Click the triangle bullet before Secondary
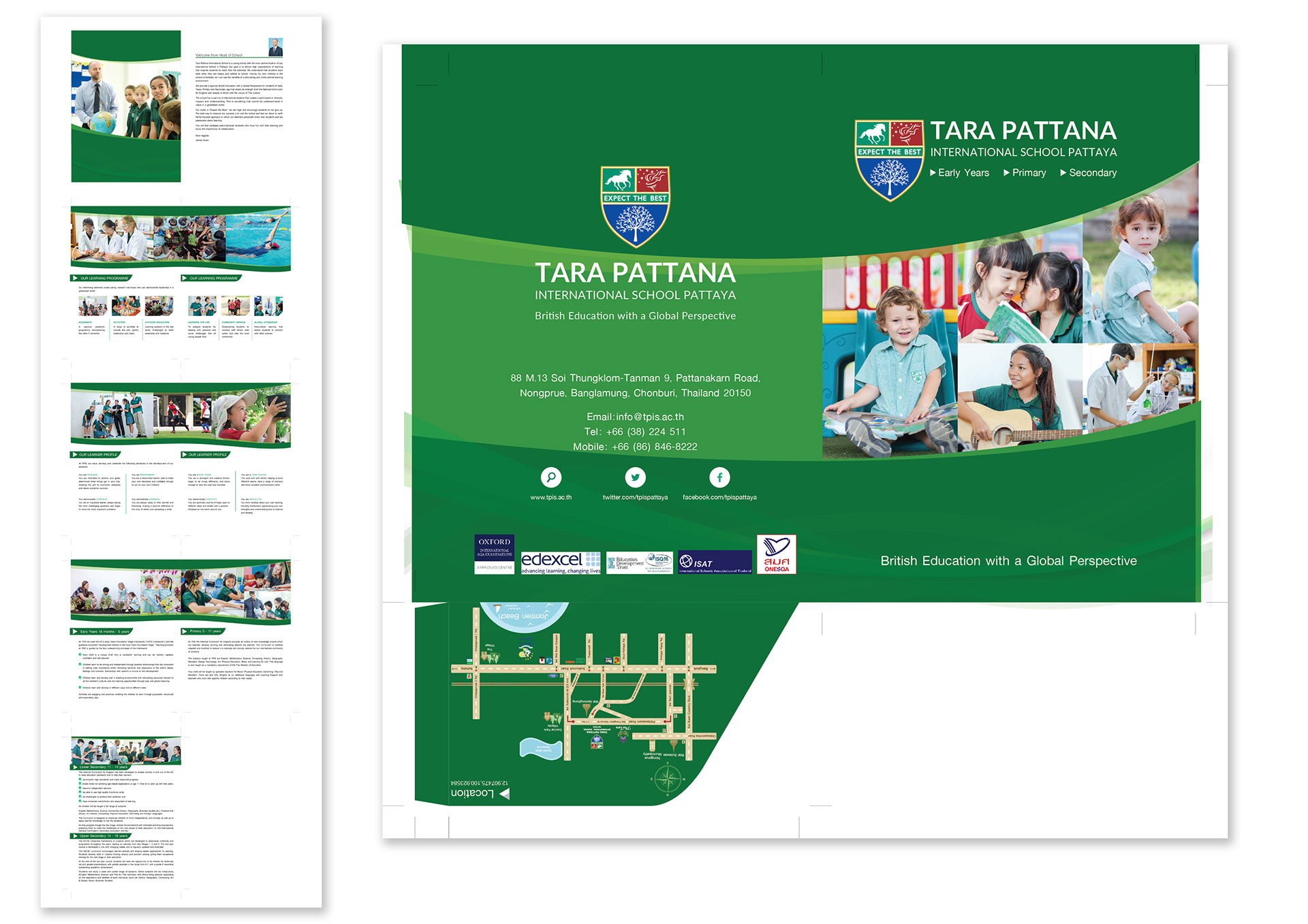This screenshot has height=924, width=1308. [x=1063, y=173]
